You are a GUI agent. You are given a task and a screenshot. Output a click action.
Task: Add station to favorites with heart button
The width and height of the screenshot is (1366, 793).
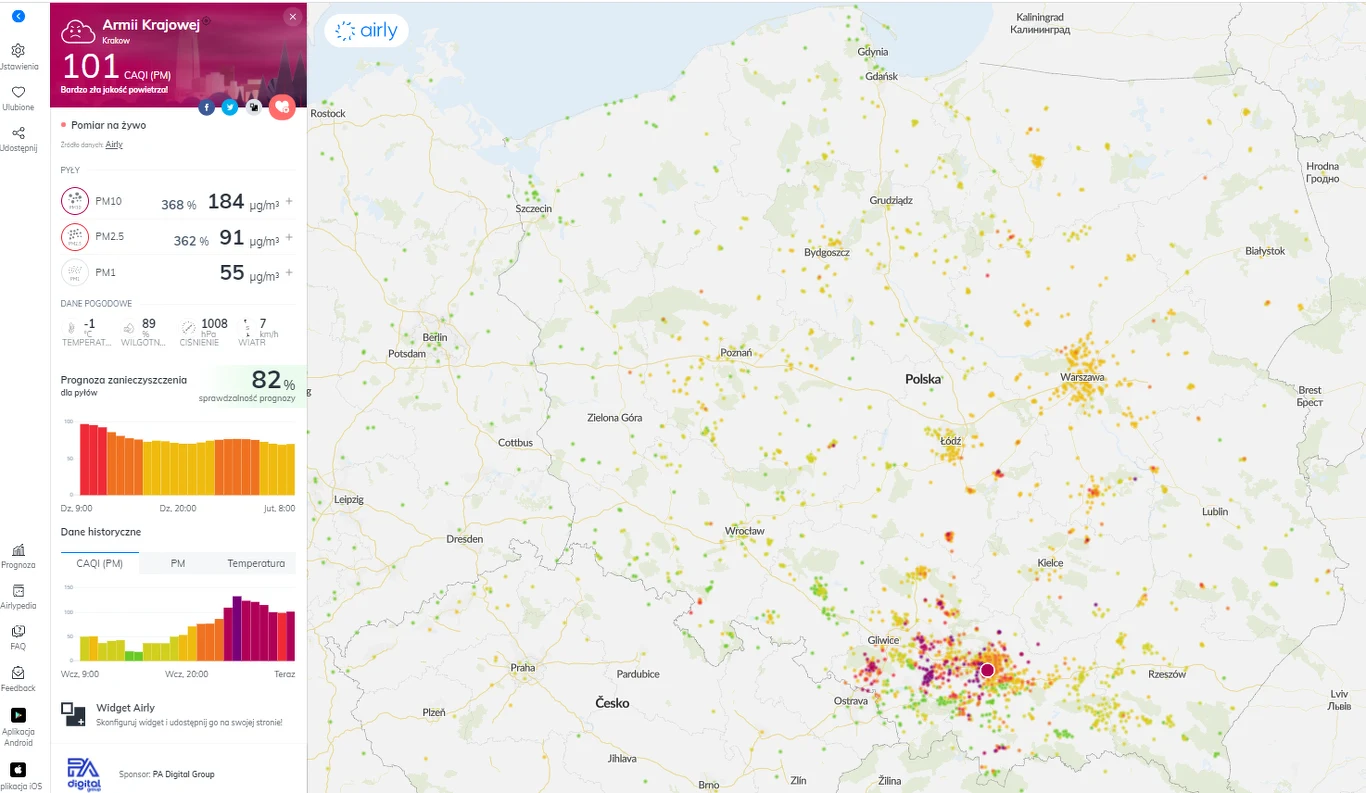pos(282,107)
